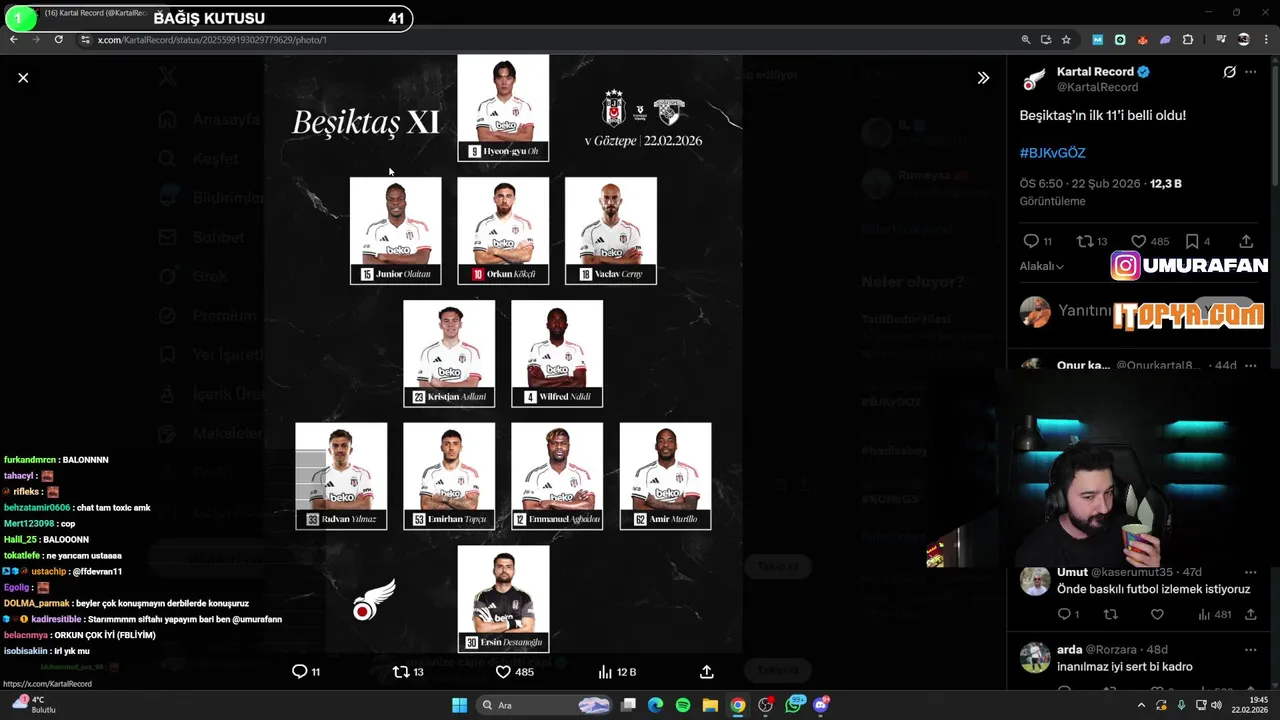Go back with browser back arrow
The height and width of the screenshot is (720, 1280).
click(13, 40)
